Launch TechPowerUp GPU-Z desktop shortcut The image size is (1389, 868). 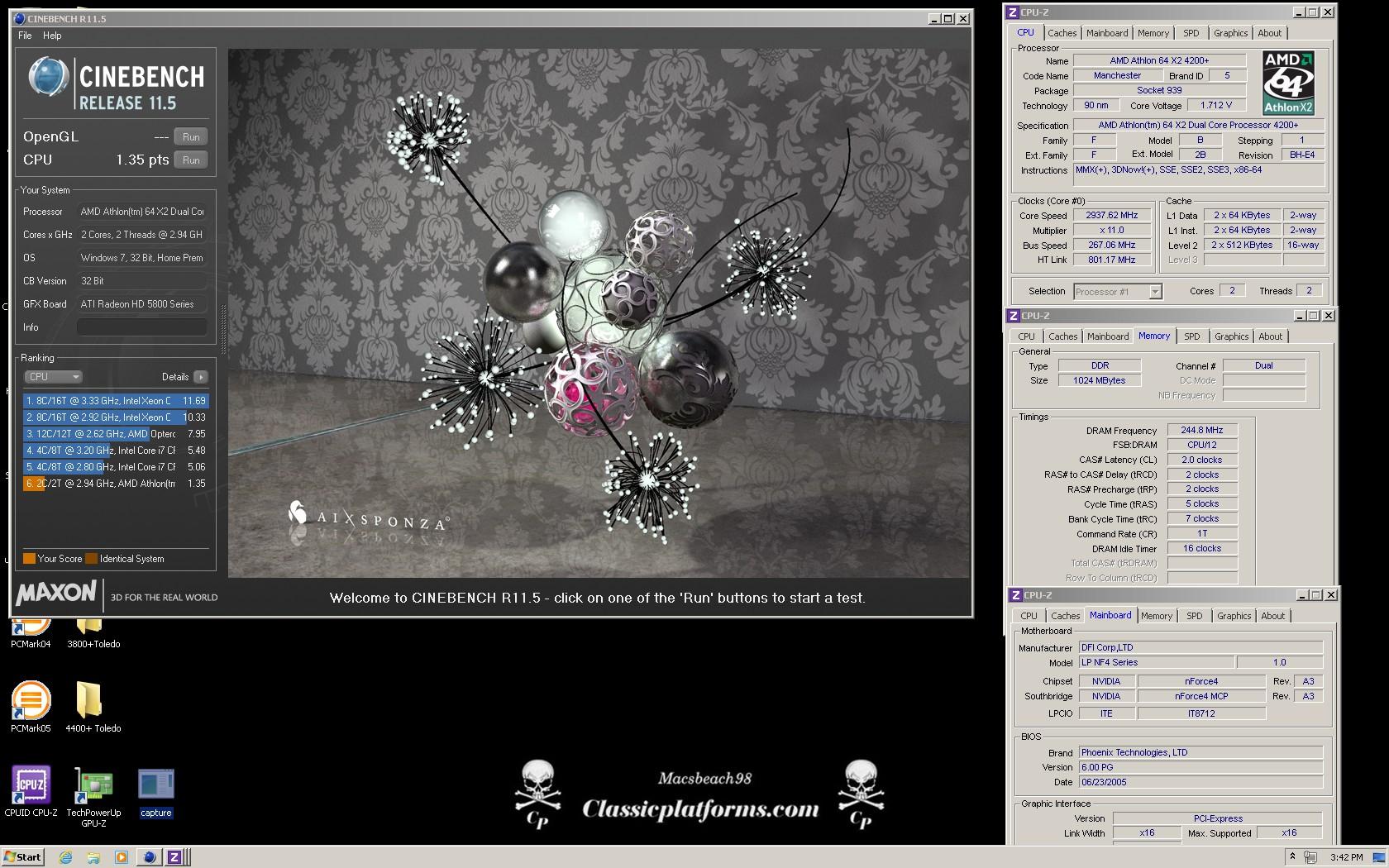[93, 797]
